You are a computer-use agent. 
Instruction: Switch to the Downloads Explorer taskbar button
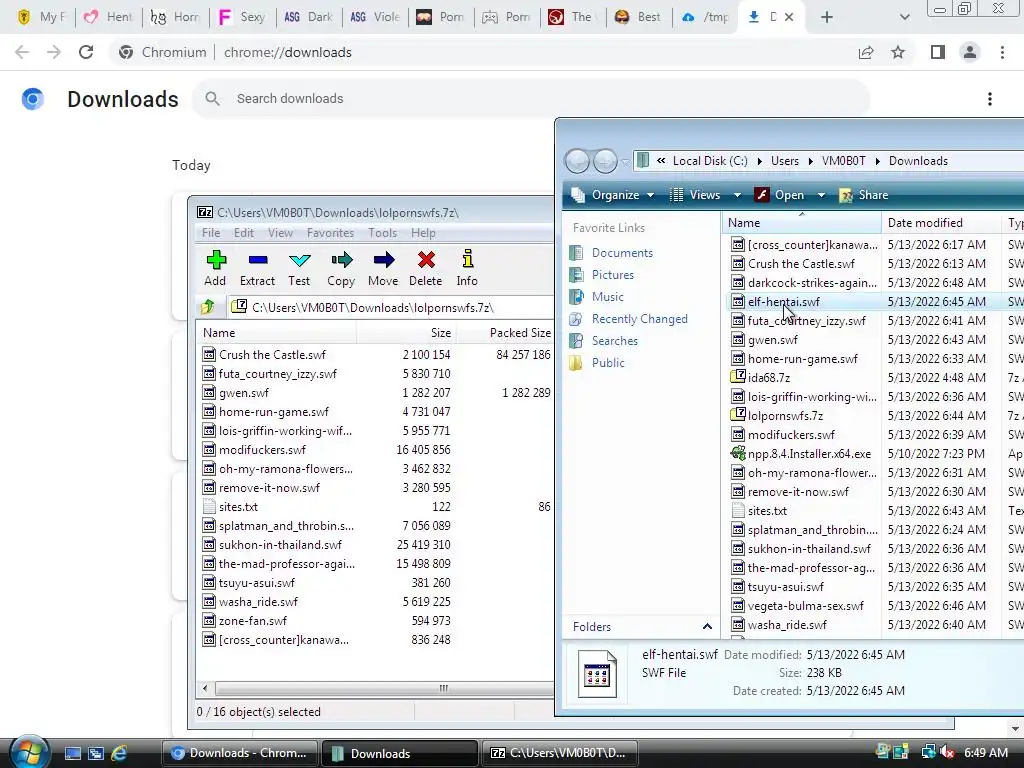click(x=399, y=753)
